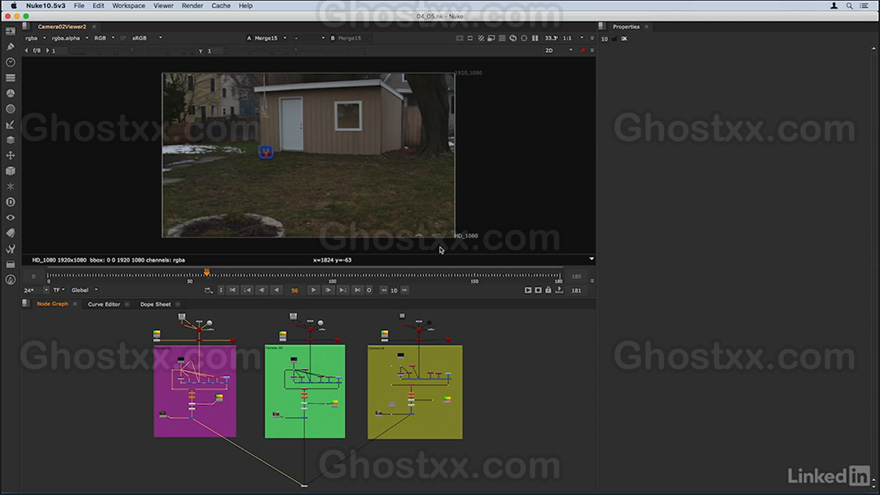
Task: Open the Image nodes toolbar menu
Action: [x=10, y=31]
